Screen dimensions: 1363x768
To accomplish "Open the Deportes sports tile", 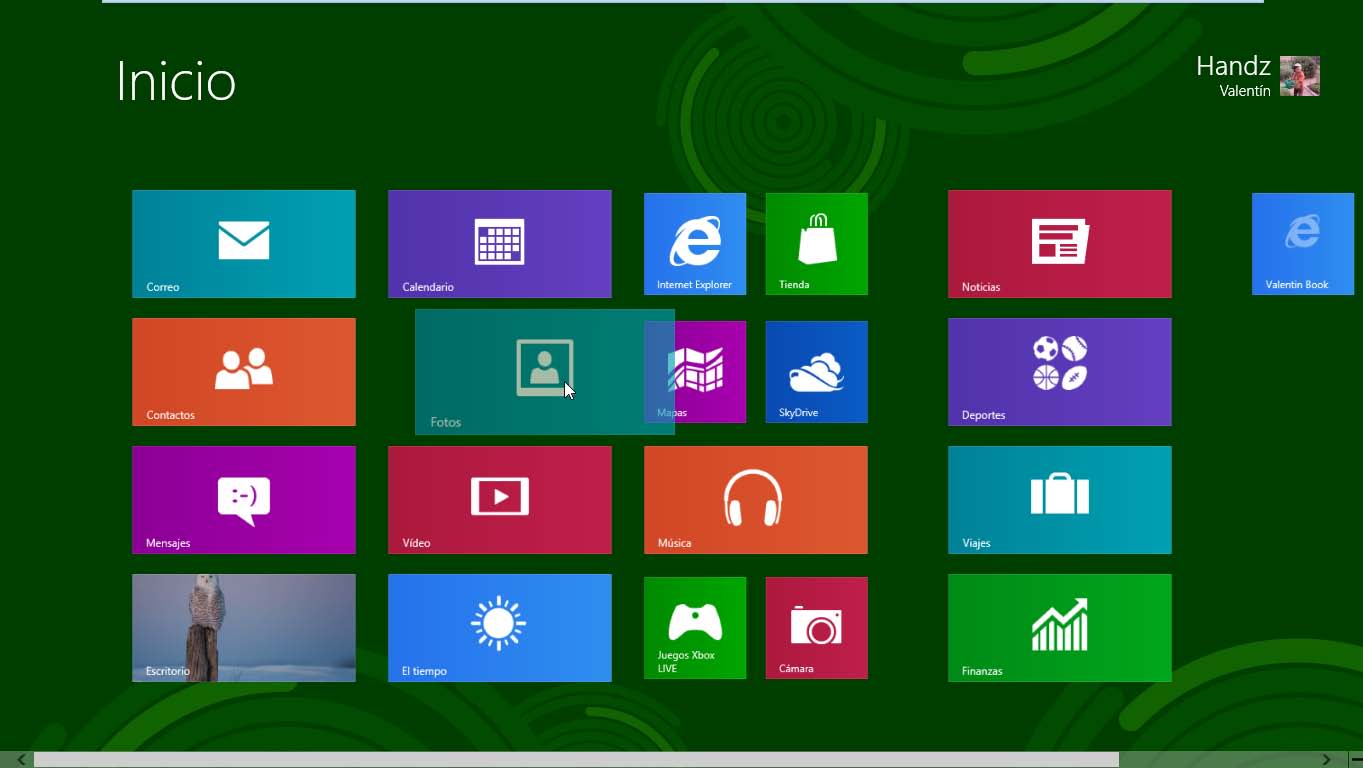I will [x=1059, y=371].
